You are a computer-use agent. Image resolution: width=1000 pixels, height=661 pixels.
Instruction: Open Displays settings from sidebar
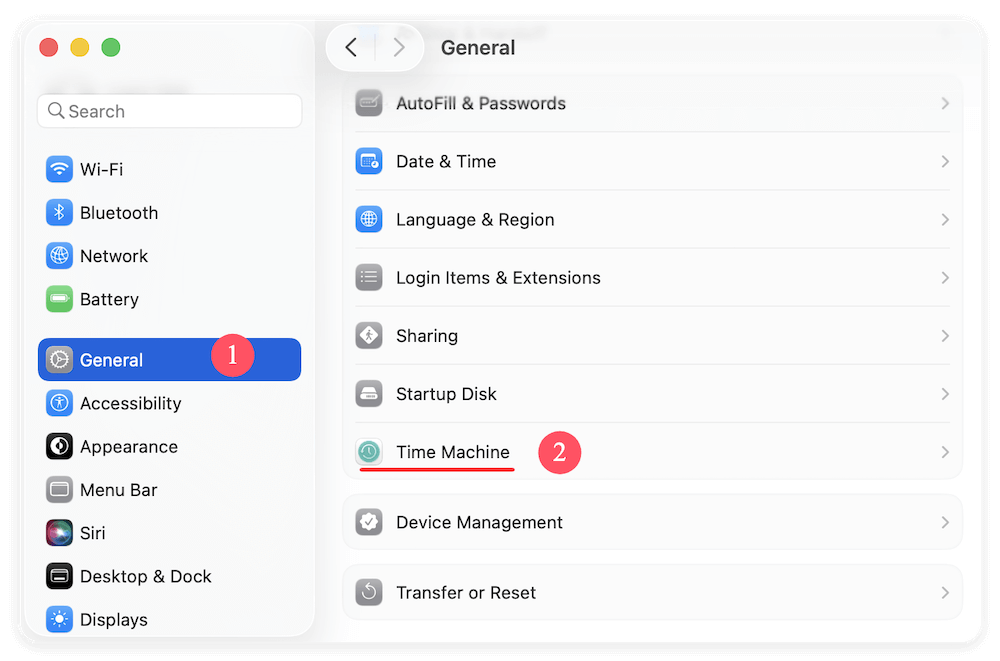point(113,619)
